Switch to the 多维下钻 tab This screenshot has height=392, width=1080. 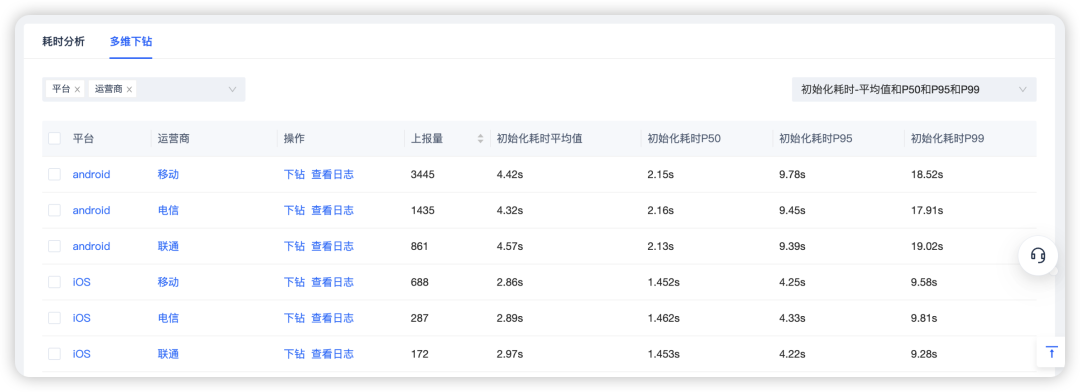point(131,41)
